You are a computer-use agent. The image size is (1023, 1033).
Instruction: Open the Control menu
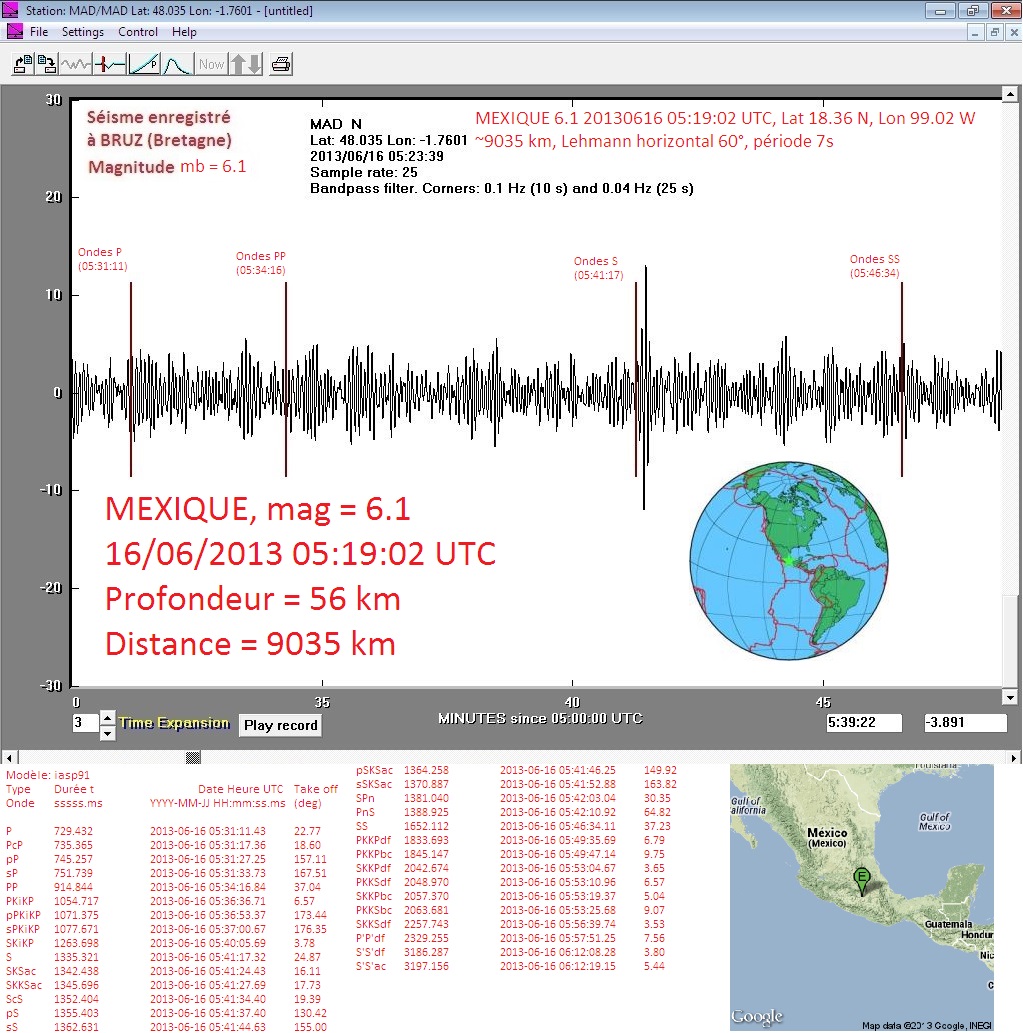click(138, 32)
